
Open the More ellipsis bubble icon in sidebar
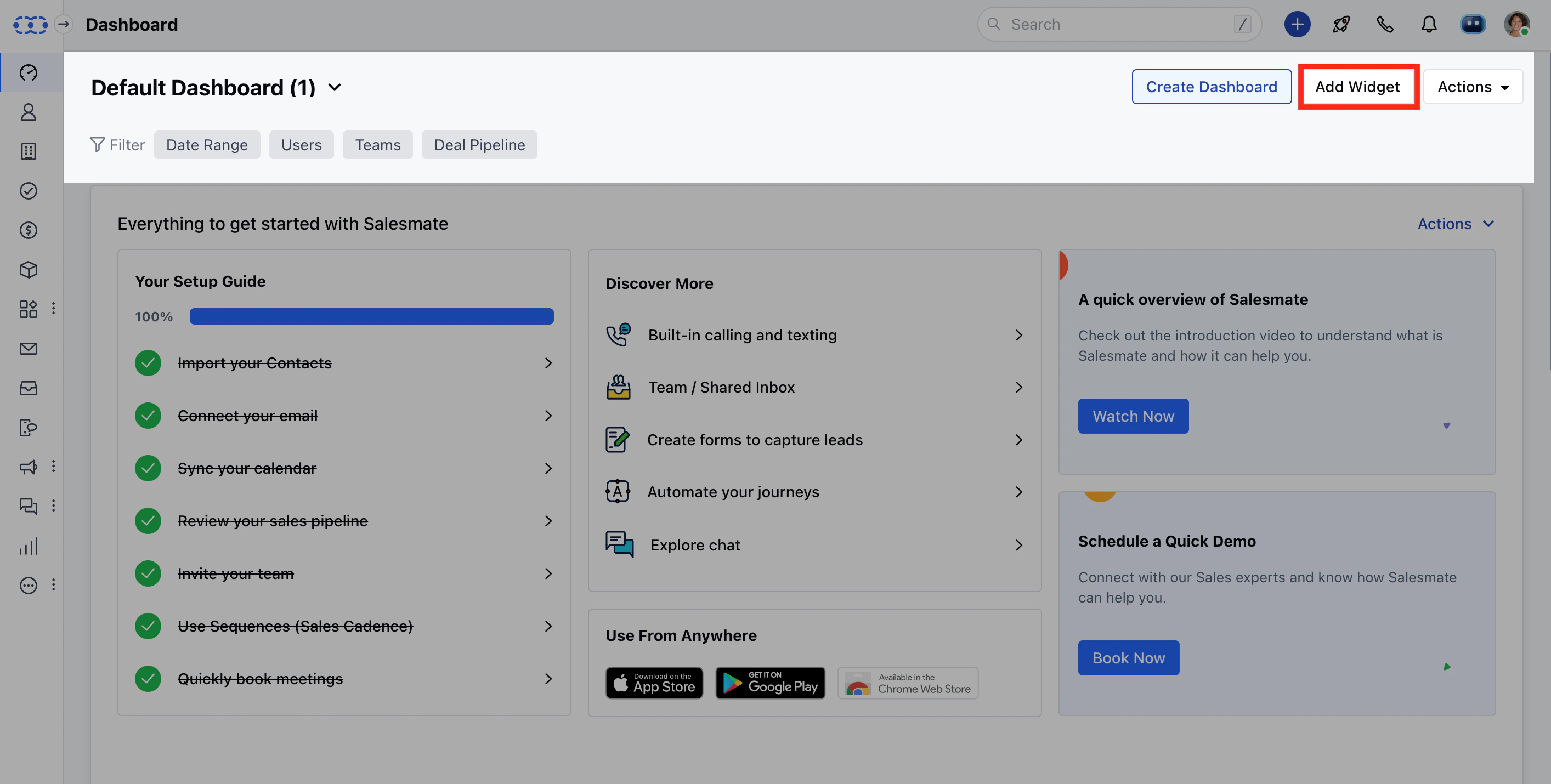point(29,585)
